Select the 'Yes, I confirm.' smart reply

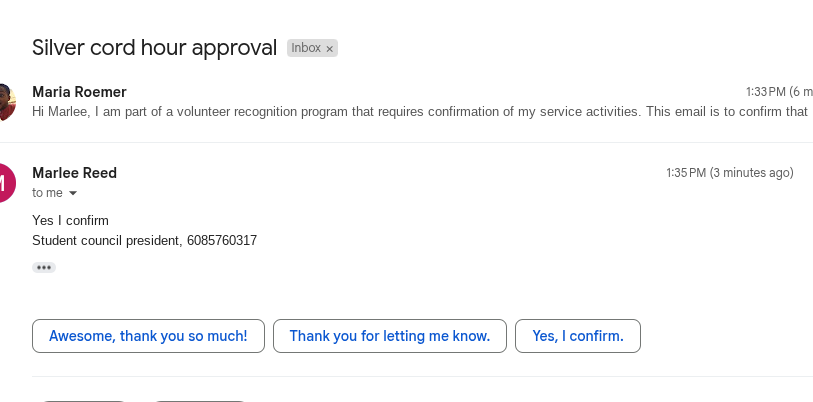(x=578, y=336)
